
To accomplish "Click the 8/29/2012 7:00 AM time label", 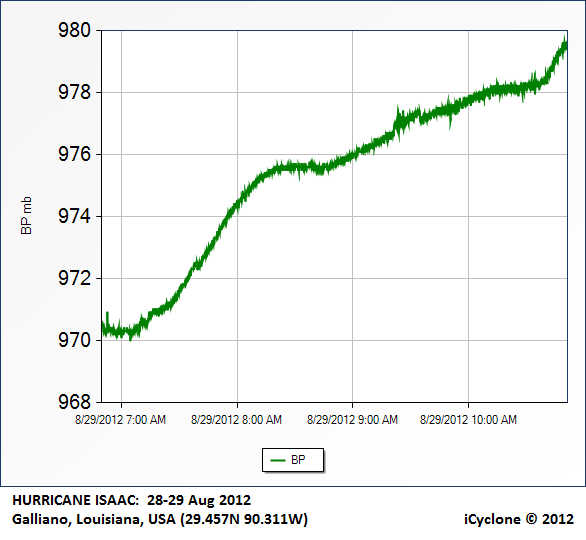I will click(121, 420).
